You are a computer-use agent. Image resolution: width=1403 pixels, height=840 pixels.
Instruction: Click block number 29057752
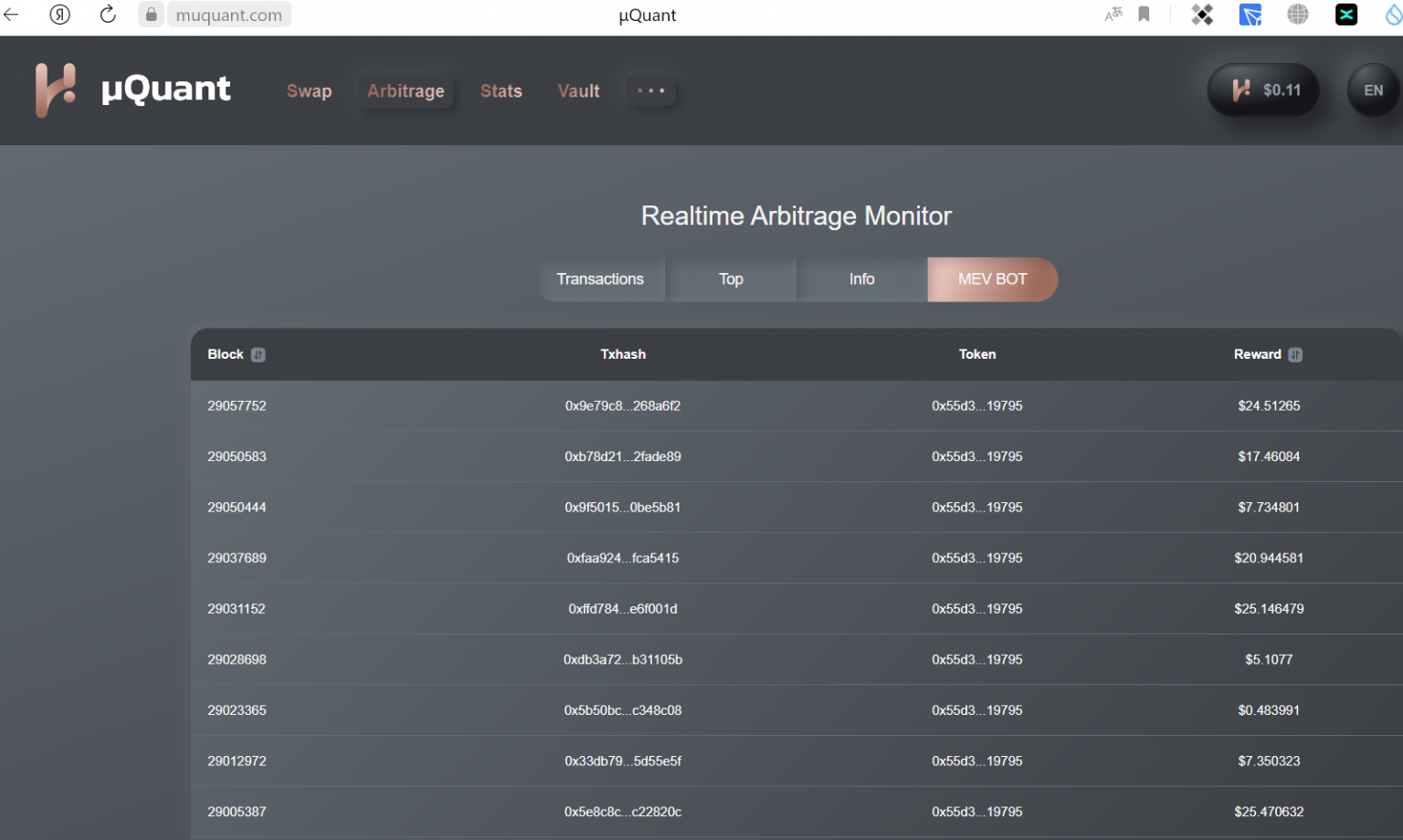[237, 405]
